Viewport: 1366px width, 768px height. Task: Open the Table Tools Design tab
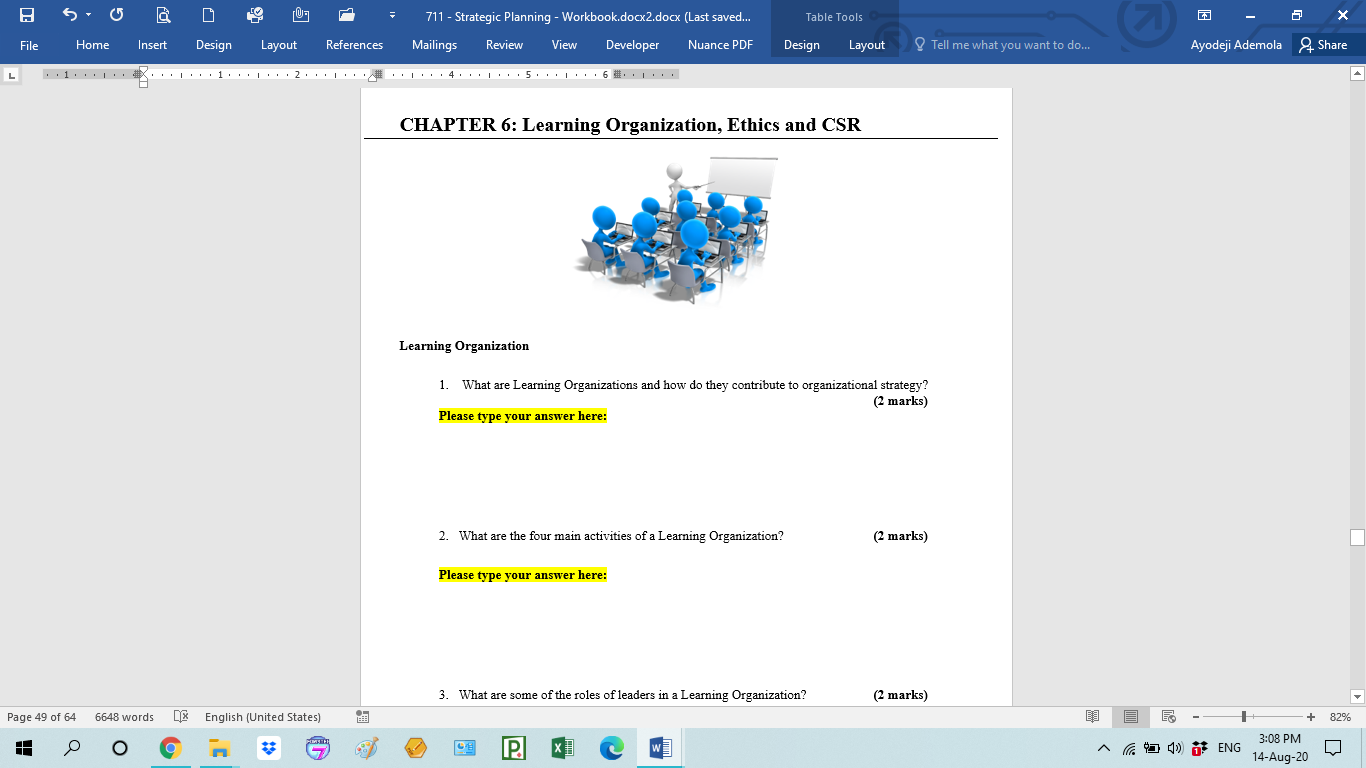(801, 45)
